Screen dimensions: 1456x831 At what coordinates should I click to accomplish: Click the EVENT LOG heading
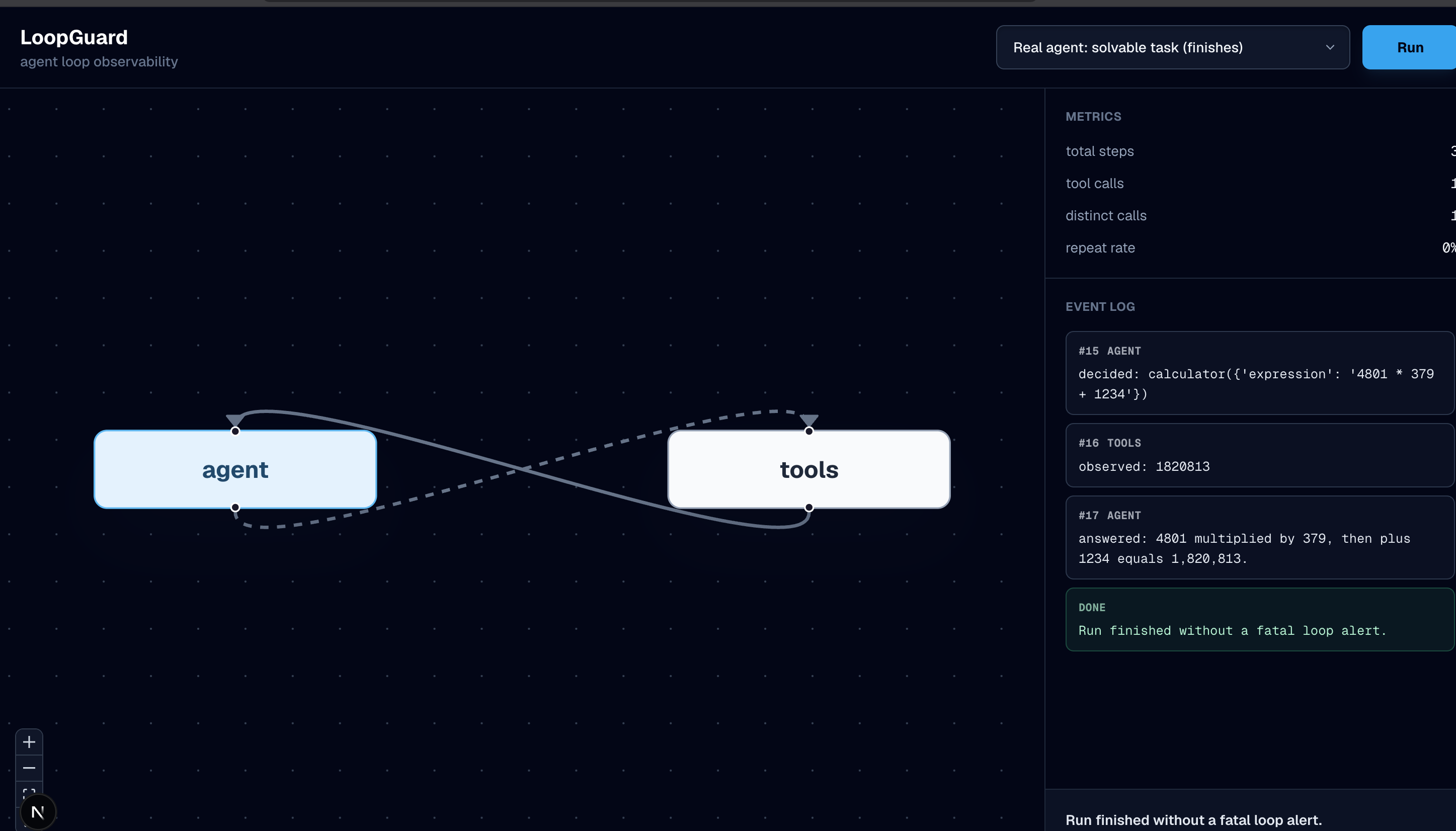1100,306
